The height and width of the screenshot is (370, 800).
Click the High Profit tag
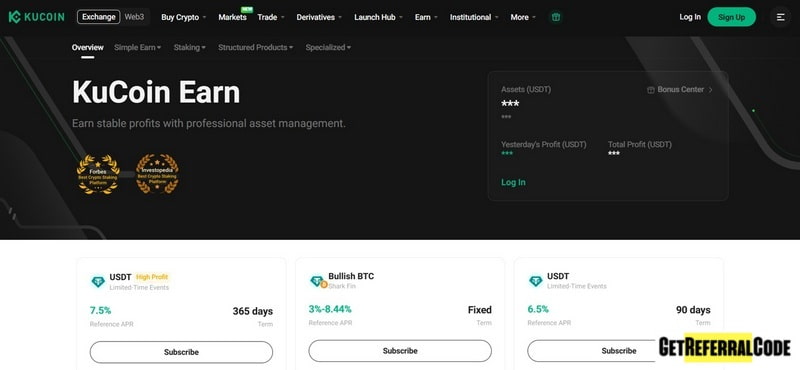click(x=152, y=277)
